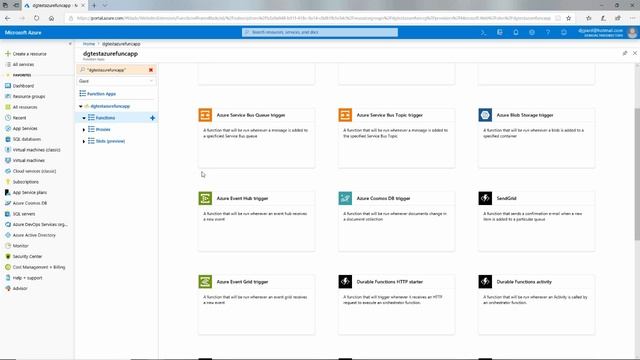Open the notifications bell in Azure header
This screenshot has height=360, width=640.
pyautogui.click(x=516, y=32)
